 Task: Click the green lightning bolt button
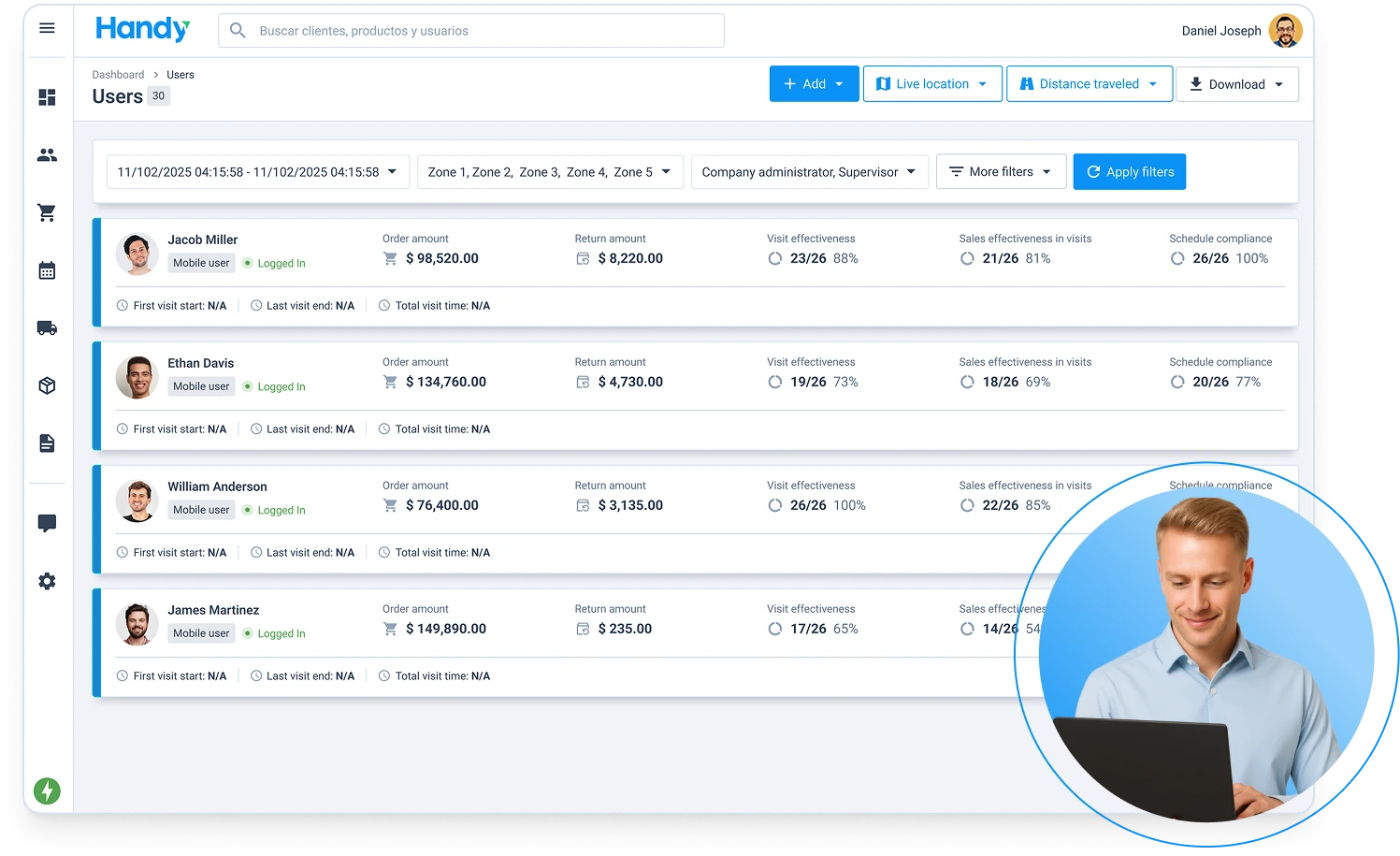point(47,791)
